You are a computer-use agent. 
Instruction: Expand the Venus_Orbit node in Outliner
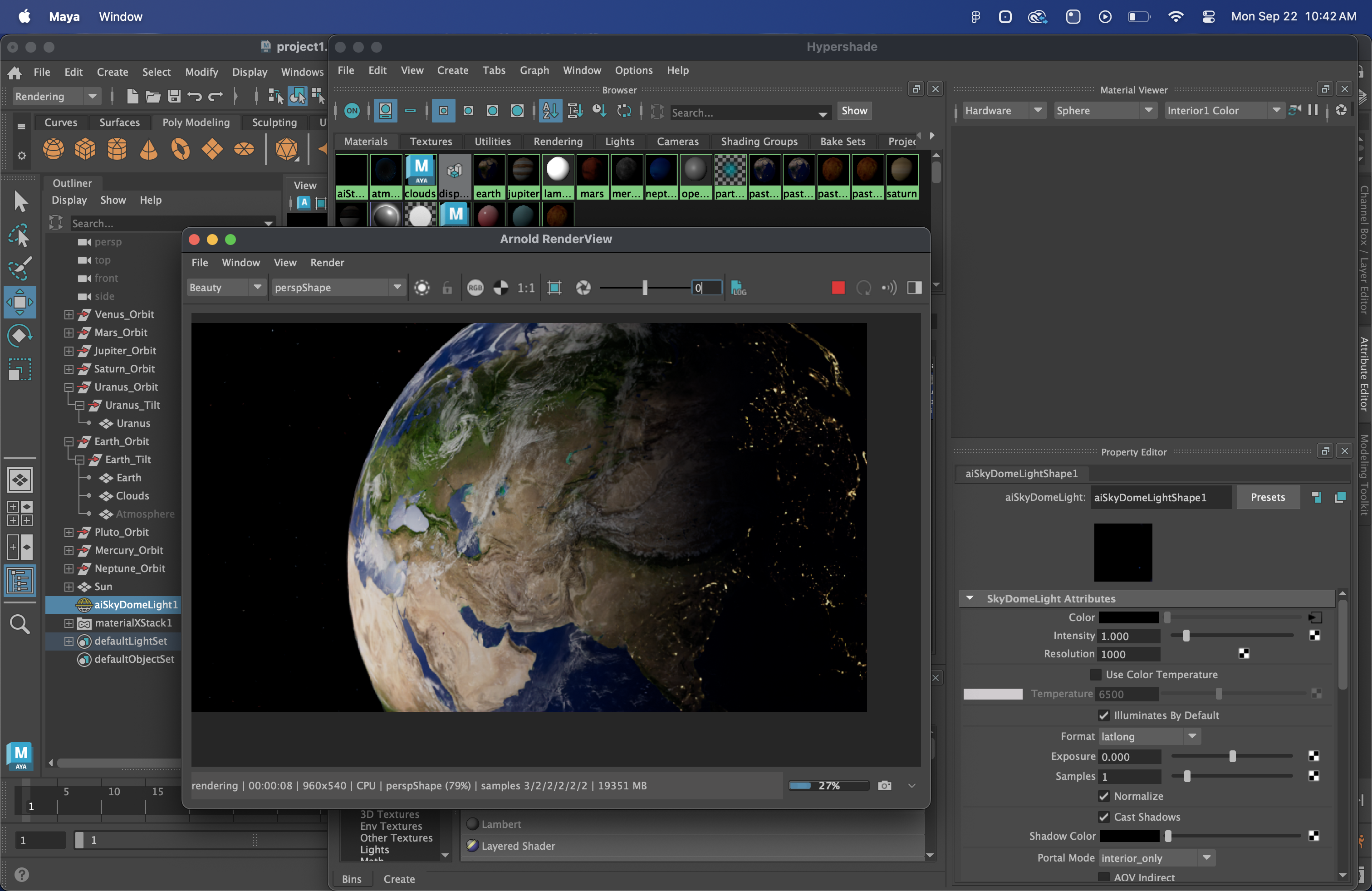click(x=69, y=315)
